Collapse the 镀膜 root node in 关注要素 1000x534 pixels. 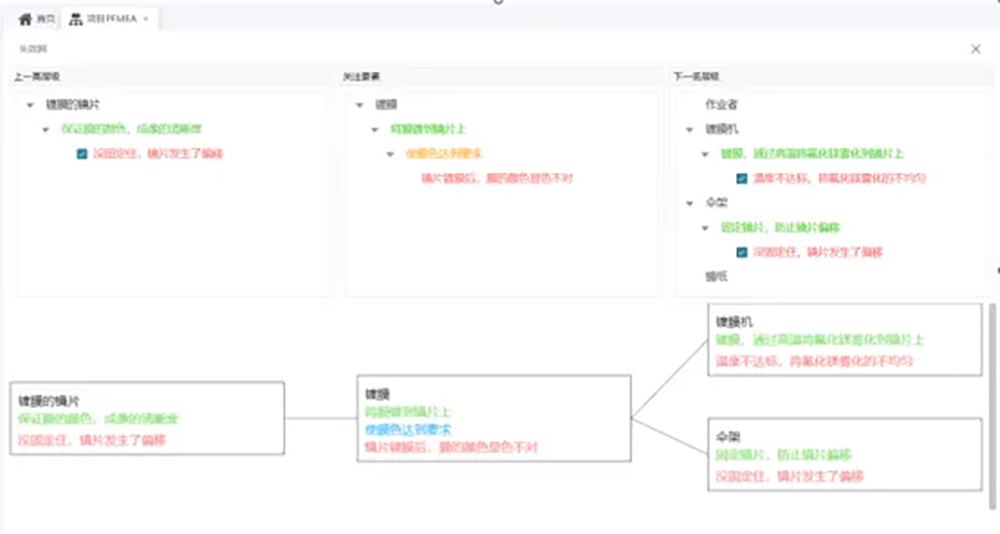click(x=359, y=104)
